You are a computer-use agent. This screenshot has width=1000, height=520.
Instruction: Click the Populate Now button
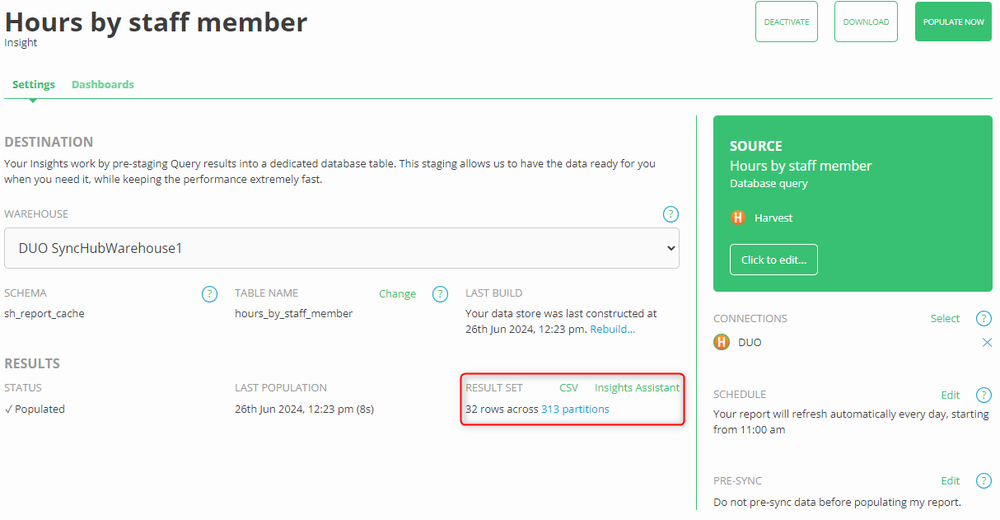(953, 22)
